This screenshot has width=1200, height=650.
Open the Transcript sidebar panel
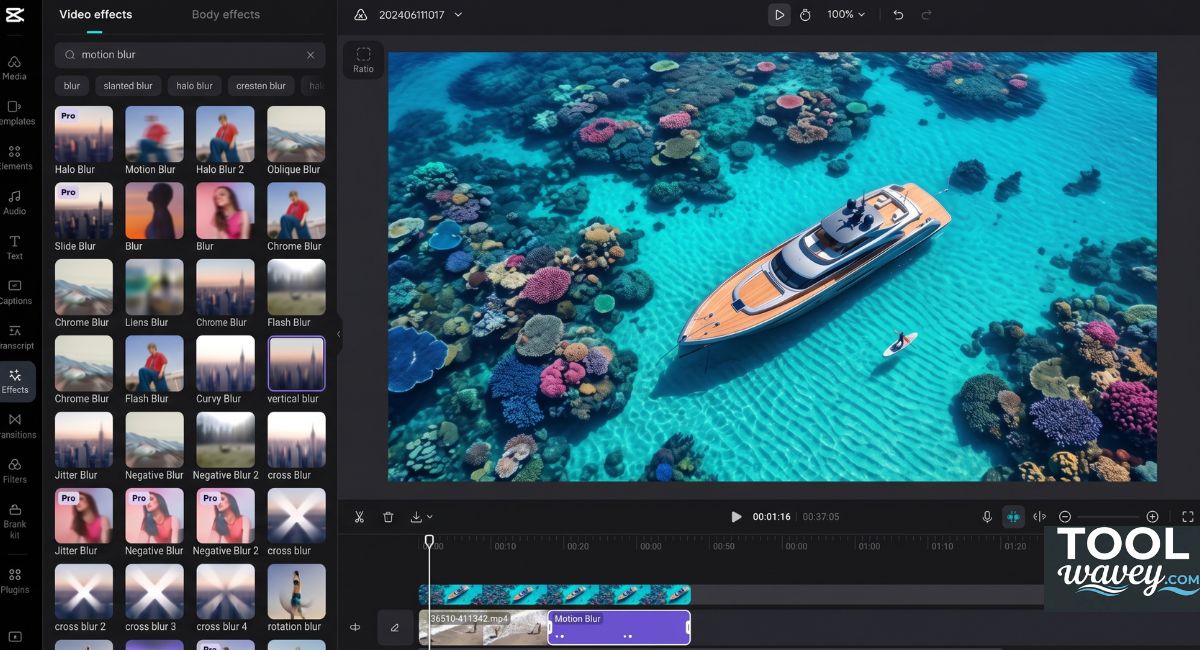(x=15, y=336)
